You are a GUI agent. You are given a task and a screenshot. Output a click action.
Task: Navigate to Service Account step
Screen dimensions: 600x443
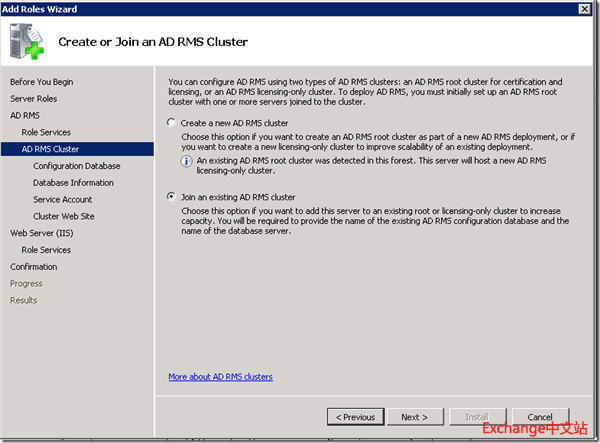63,200
